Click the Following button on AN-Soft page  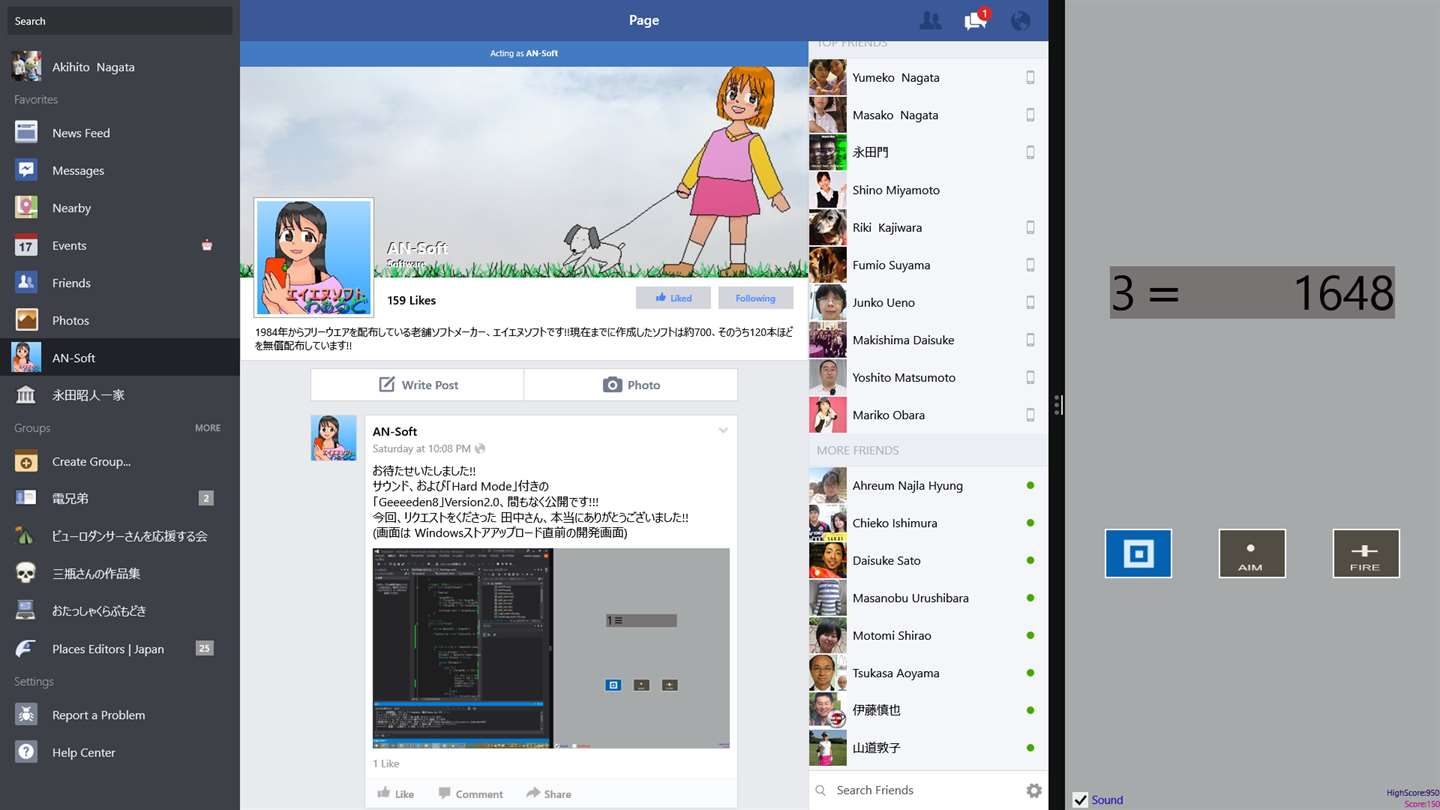(755, 298)
